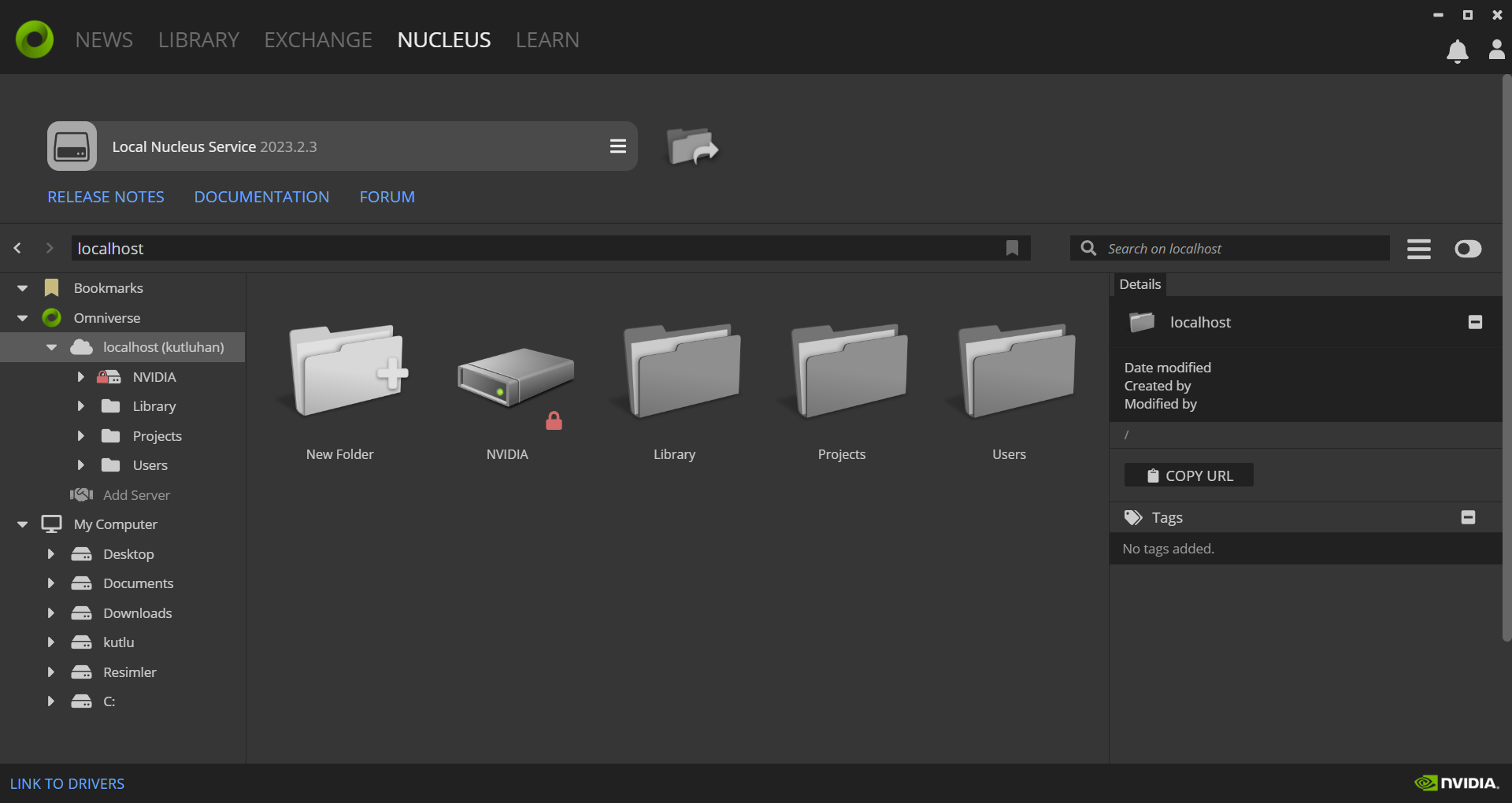Open the notifications bell
This screenshot has height=803, width=1512.
pyautogui.click(x=1458, y=51)
